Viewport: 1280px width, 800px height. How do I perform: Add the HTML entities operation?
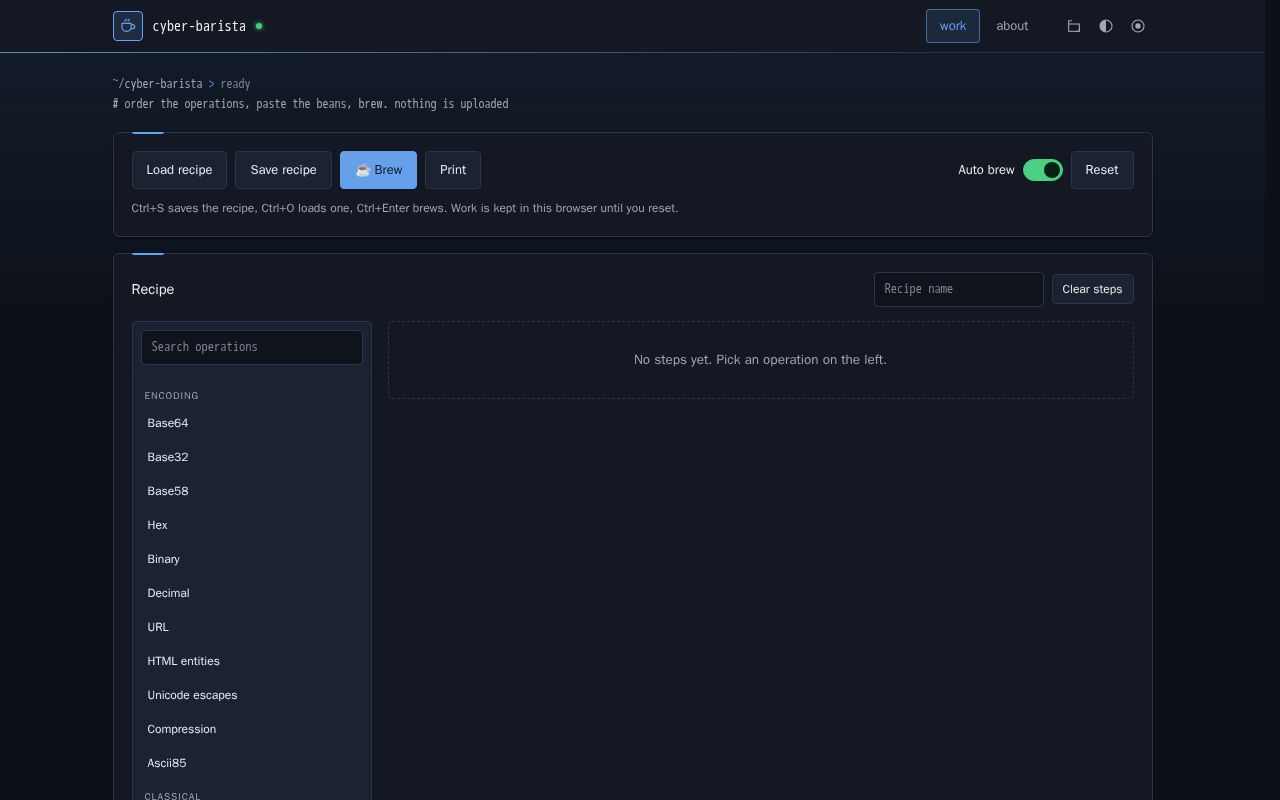(x=252, y=661)
